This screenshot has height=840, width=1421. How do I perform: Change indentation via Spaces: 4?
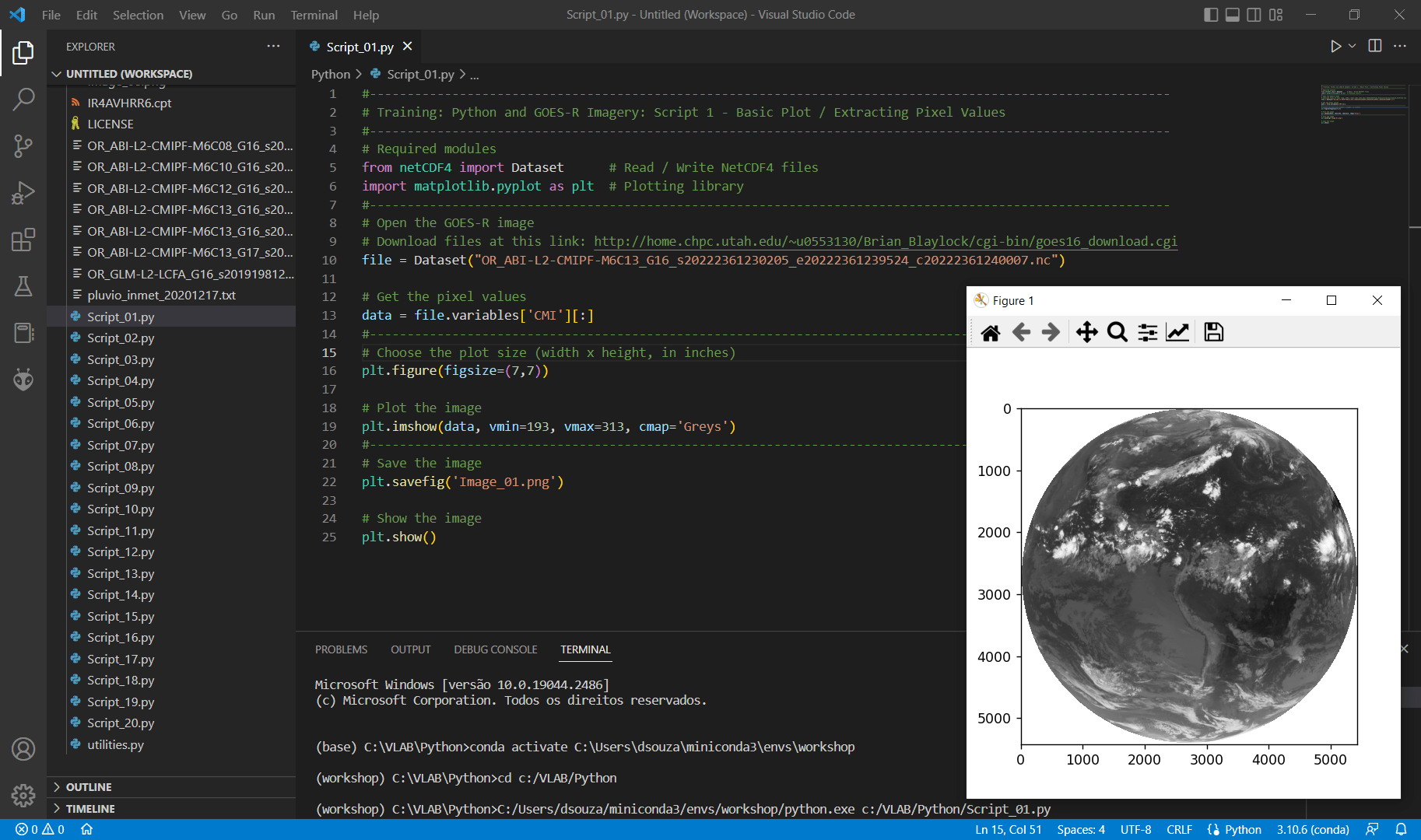(x=1081, y=829)
